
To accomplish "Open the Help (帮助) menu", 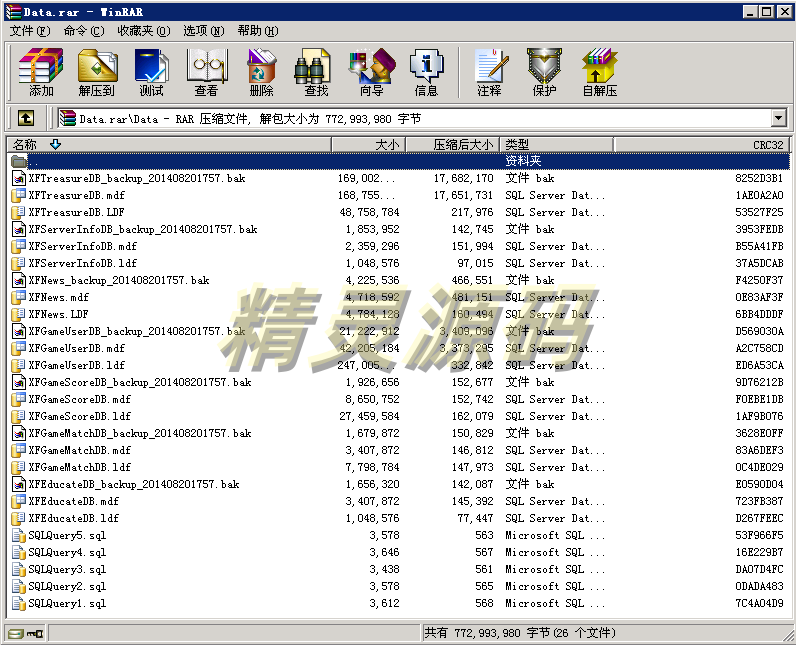I will click(258, 31).
